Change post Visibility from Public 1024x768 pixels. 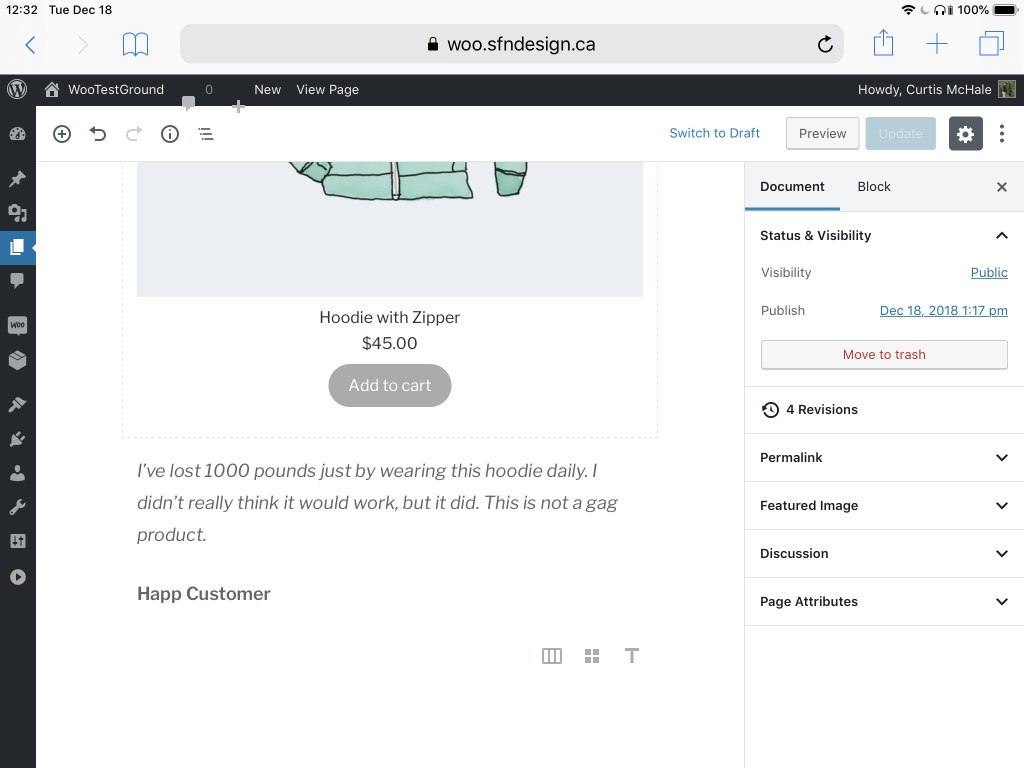989,272
